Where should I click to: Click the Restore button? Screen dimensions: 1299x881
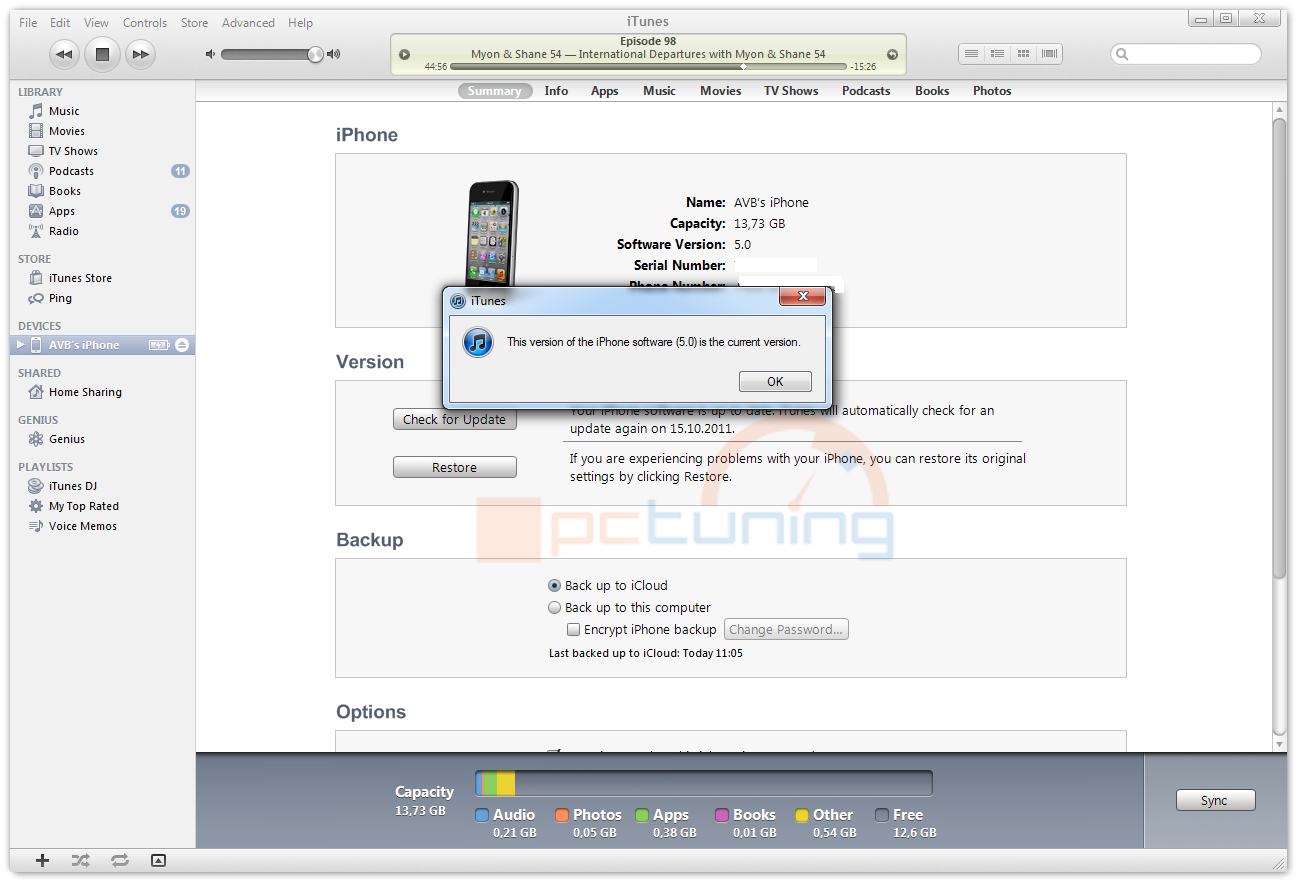click(455, 467)
